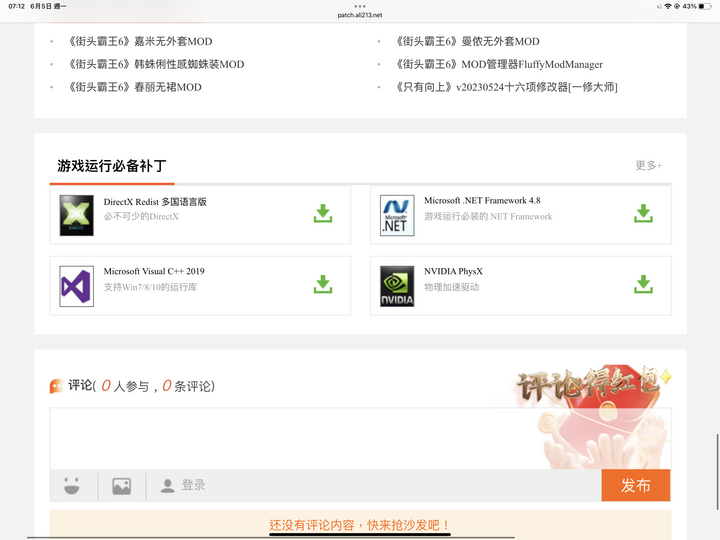Click the 评论得红包 red packet banner
This screenshot has height=540, width=720.
tap(593, 416)
